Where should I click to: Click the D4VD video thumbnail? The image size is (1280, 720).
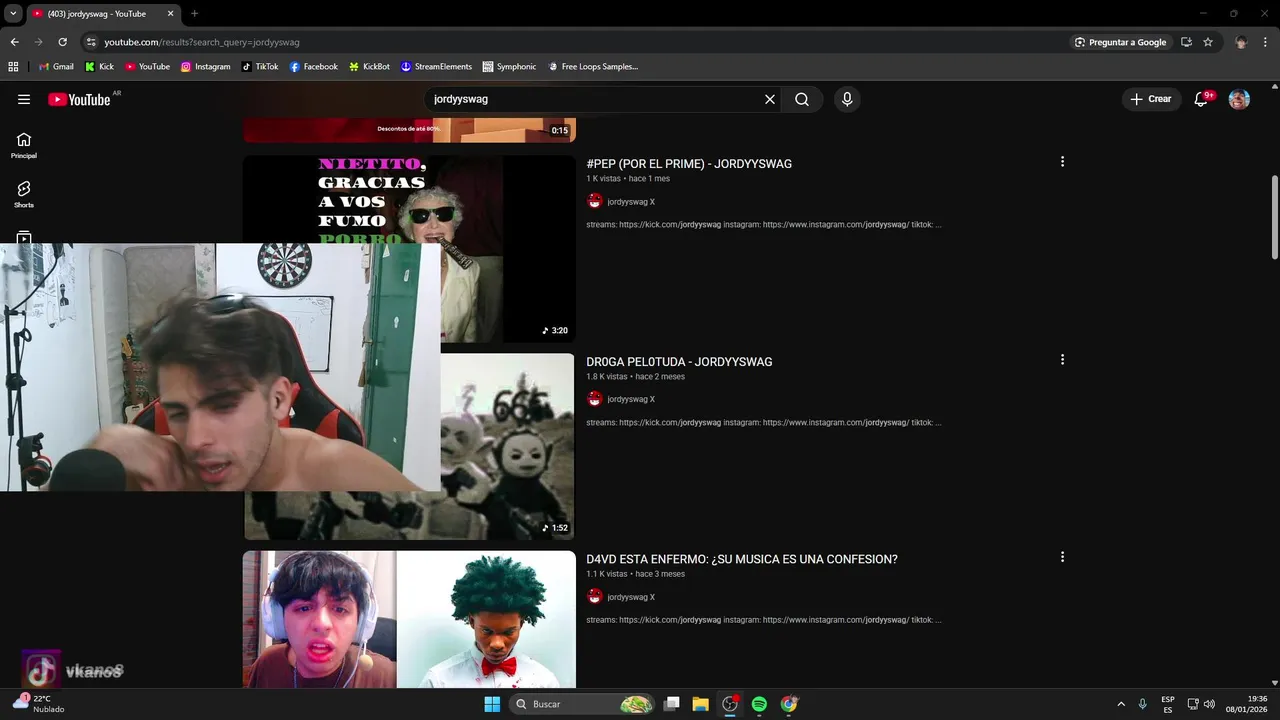click(x=409, y=619)
